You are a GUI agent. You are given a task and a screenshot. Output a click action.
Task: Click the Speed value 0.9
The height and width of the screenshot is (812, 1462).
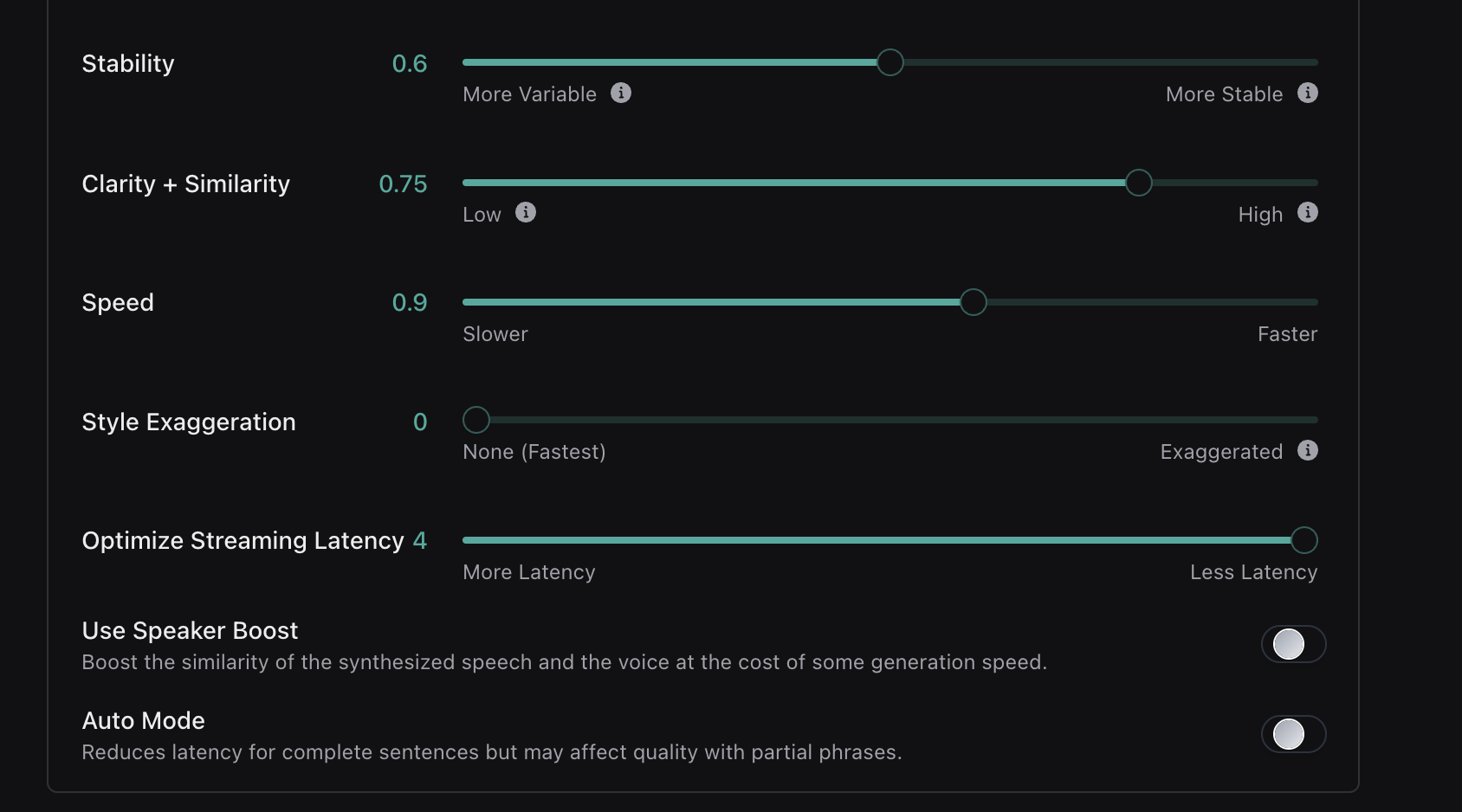coord(410,303)
